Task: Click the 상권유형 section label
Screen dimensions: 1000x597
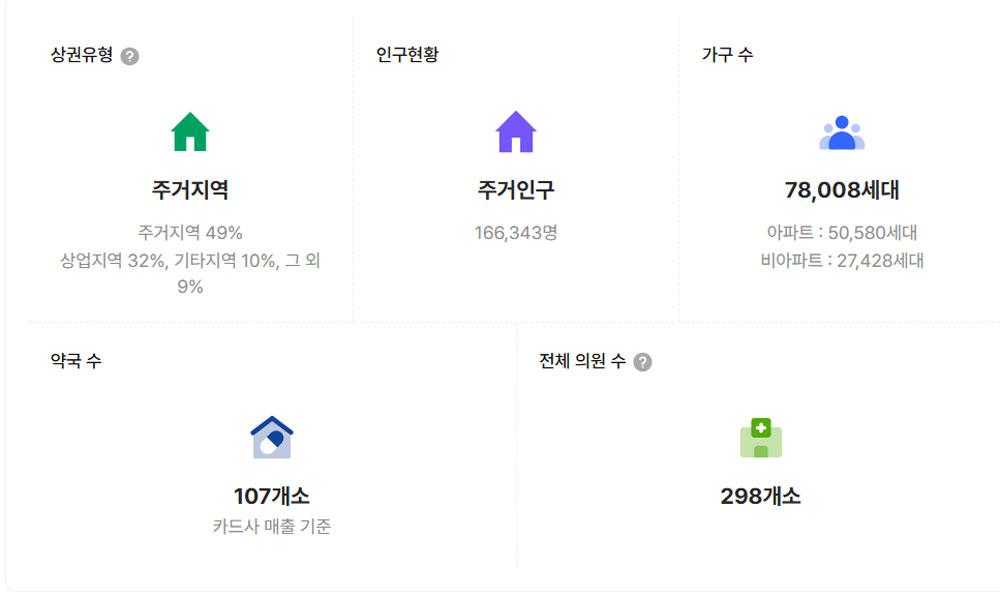Action: coord(82,55)
